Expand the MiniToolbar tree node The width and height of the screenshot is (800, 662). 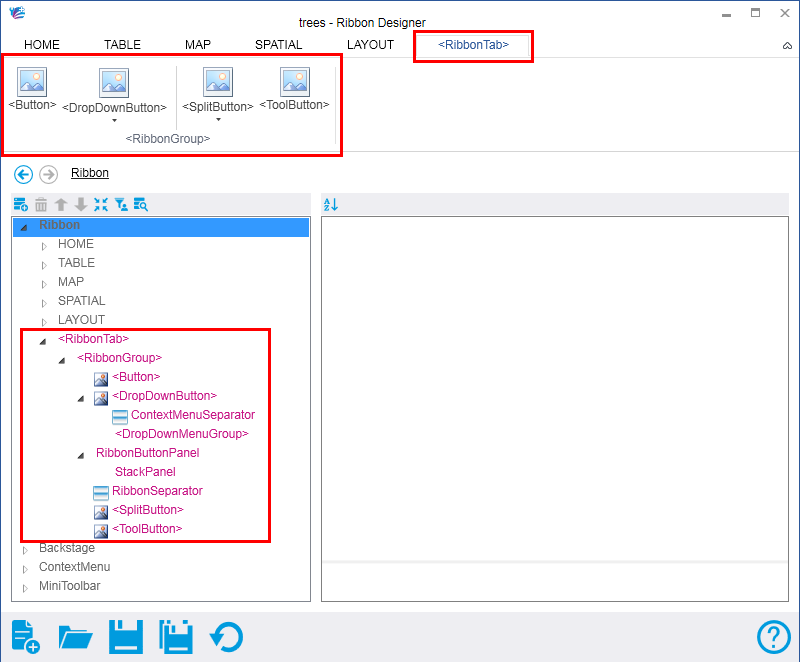25,588
